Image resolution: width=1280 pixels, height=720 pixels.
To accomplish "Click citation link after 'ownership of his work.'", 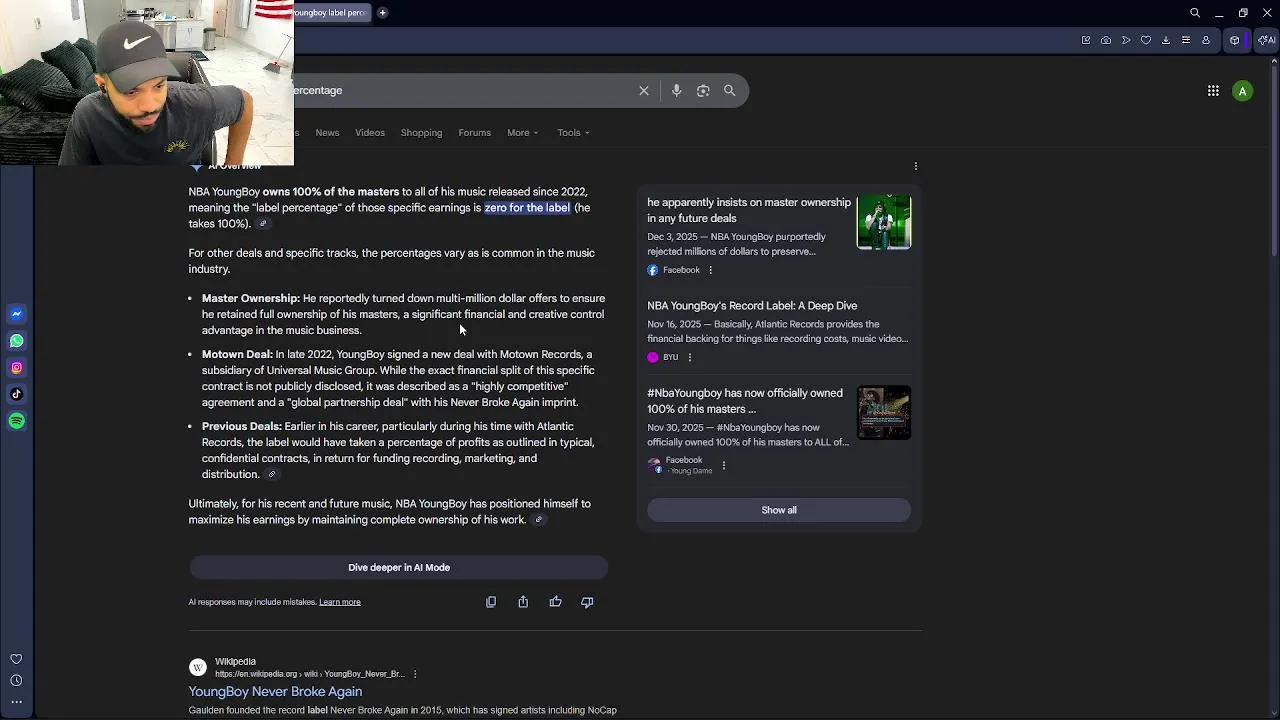I will click(x=538, y=520).
